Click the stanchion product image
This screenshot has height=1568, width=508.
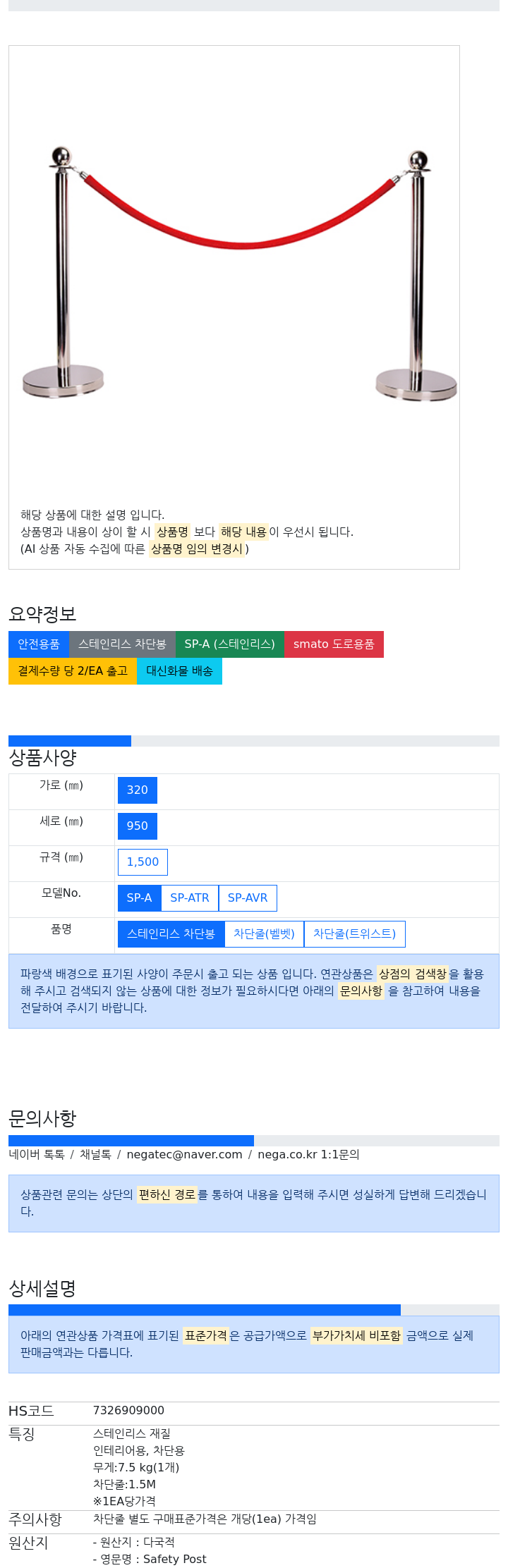pos(239,275)
